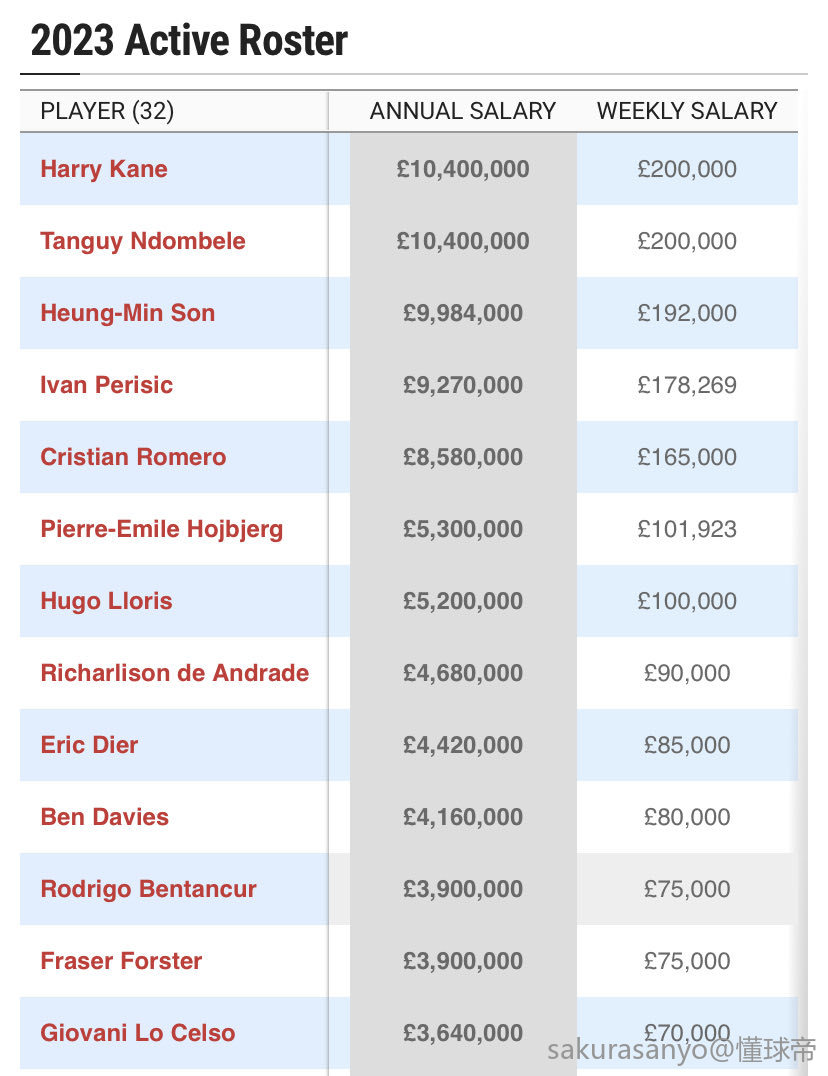Open Ben Davies player page
The image size is (828, 1076).
tap(105, 817)
